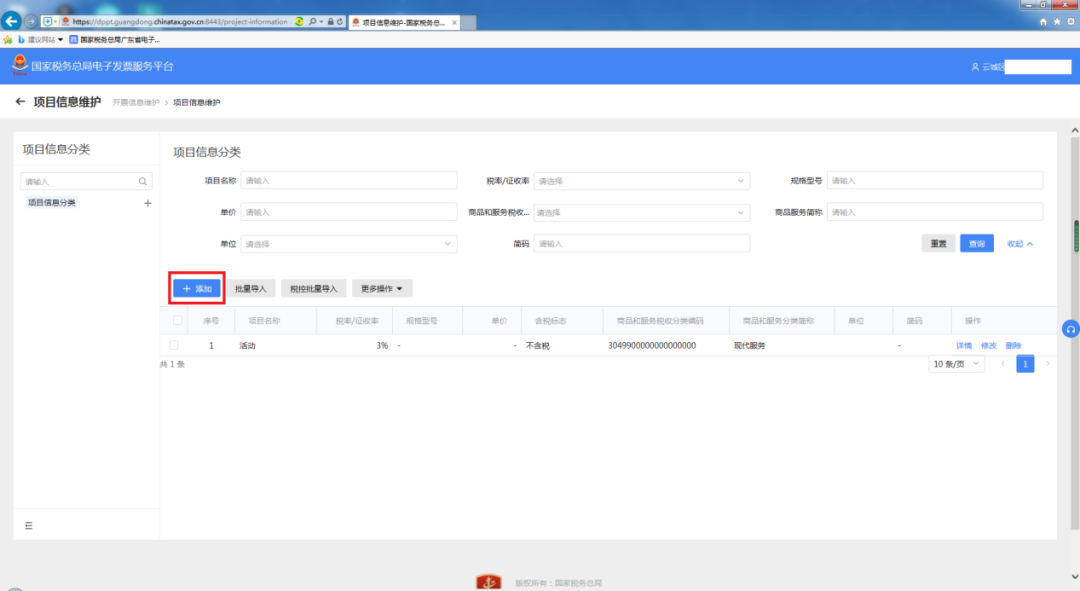
Task: Focus the 简码 input field
Action: click(641, 243)
